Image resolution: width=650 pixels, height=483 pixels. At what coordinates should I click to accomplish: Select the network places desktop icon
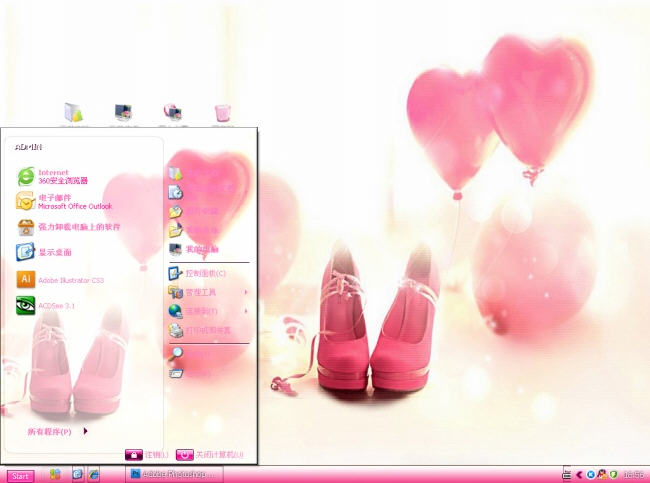click(172, 113)
